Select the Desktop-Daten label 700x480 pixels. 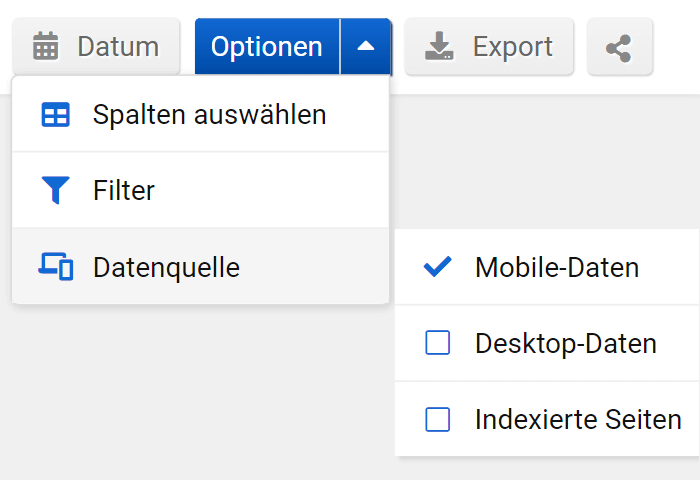tap(566, 343)
